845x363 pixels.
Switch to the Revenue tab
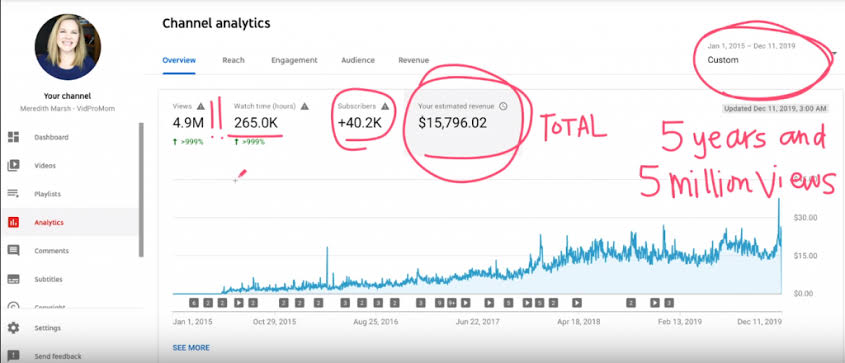pos(413,60)
